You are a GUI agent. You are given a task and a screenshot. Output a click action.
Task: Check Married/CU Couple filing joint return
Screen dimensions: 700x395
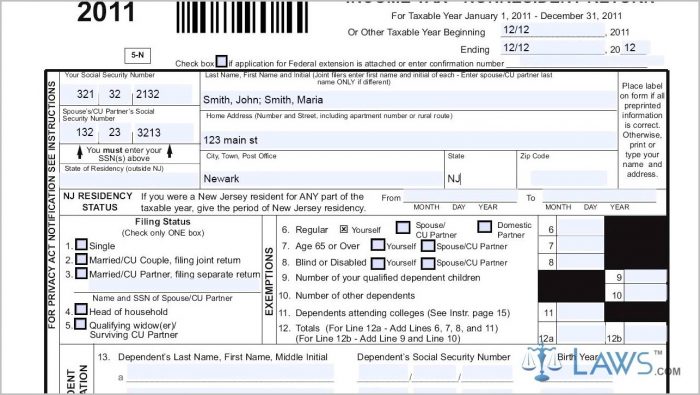pyautogui.click(x=81, y=259)
